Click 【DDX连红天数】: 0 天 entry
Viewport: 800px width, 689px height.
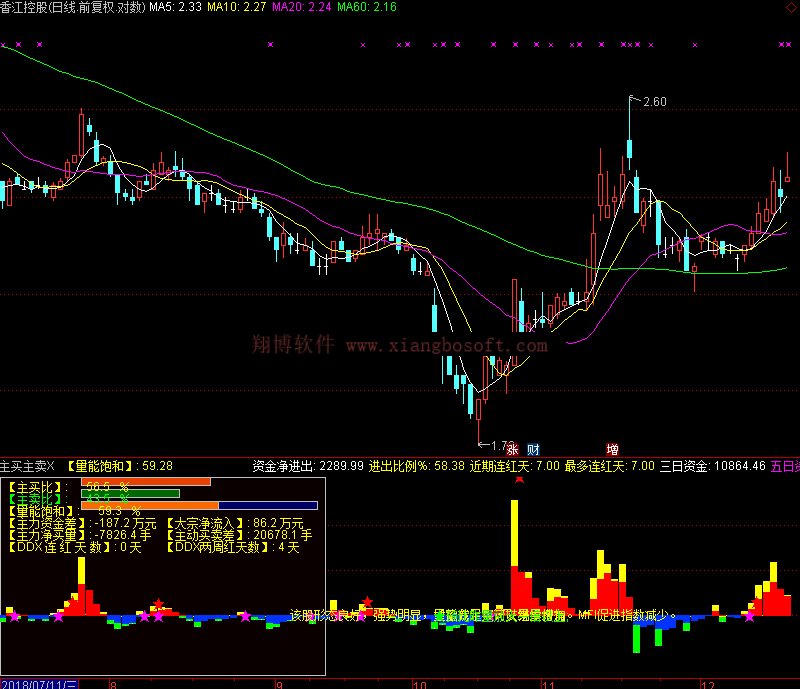[74, 548]
